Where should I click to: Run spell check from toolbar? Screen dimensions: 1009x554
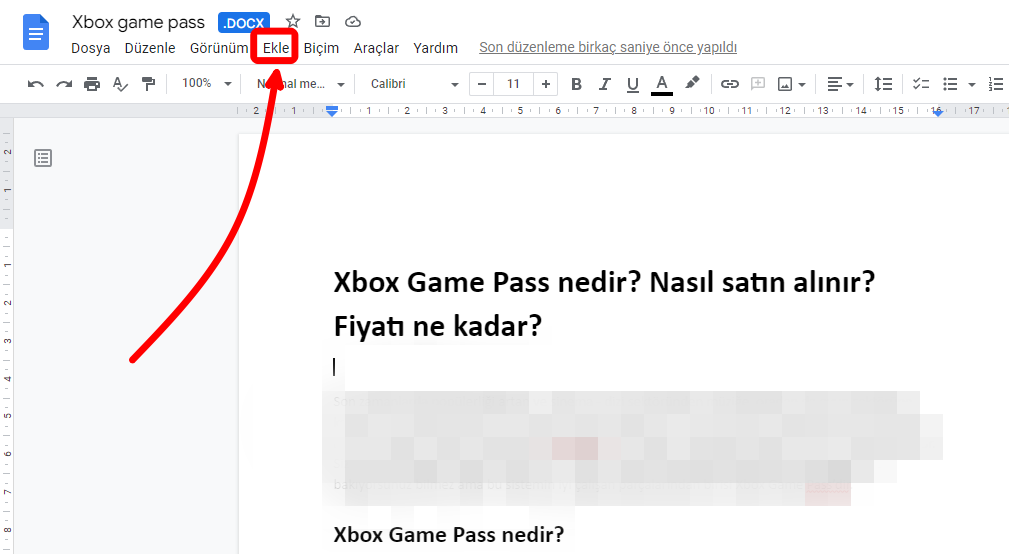click(120, 84)
